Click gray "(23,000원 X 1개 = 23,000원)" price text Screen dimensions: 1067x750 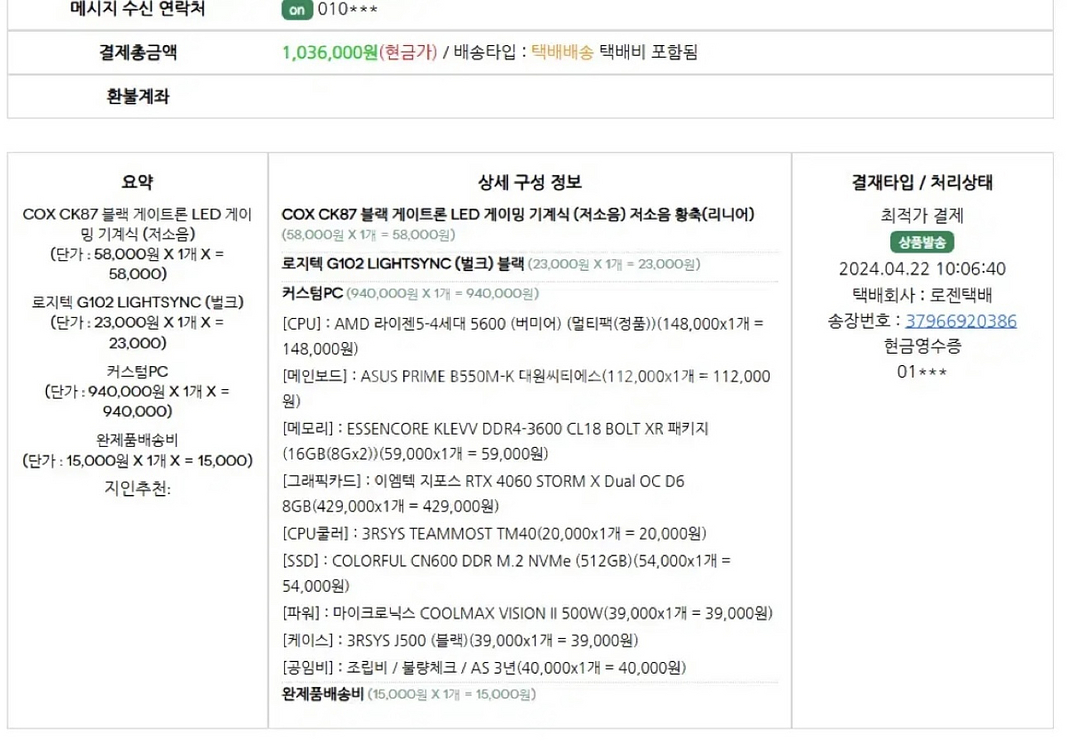(x=614, y=264)
